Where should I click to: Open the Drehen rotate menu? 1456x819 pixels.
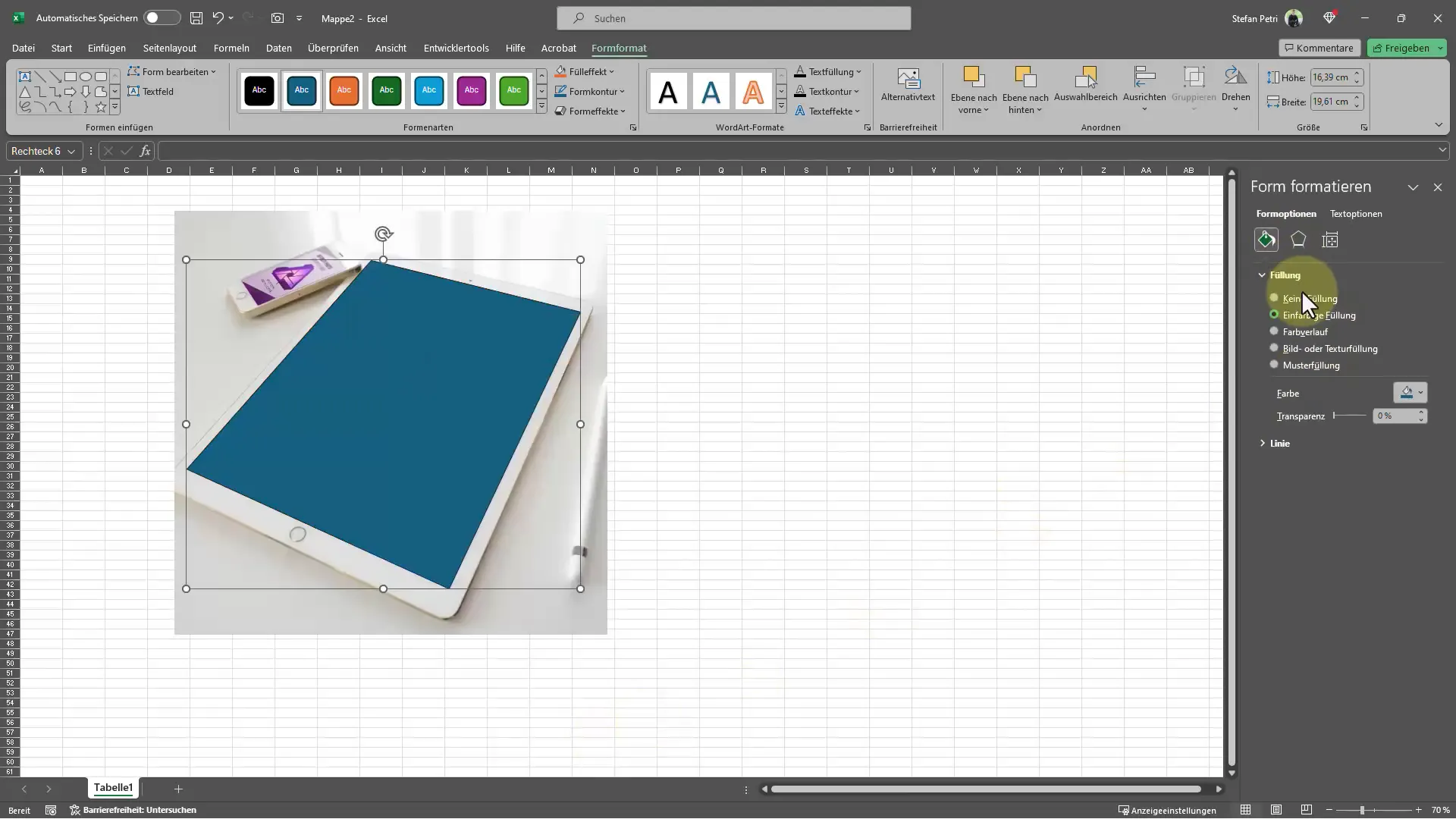pos(1235,89)
